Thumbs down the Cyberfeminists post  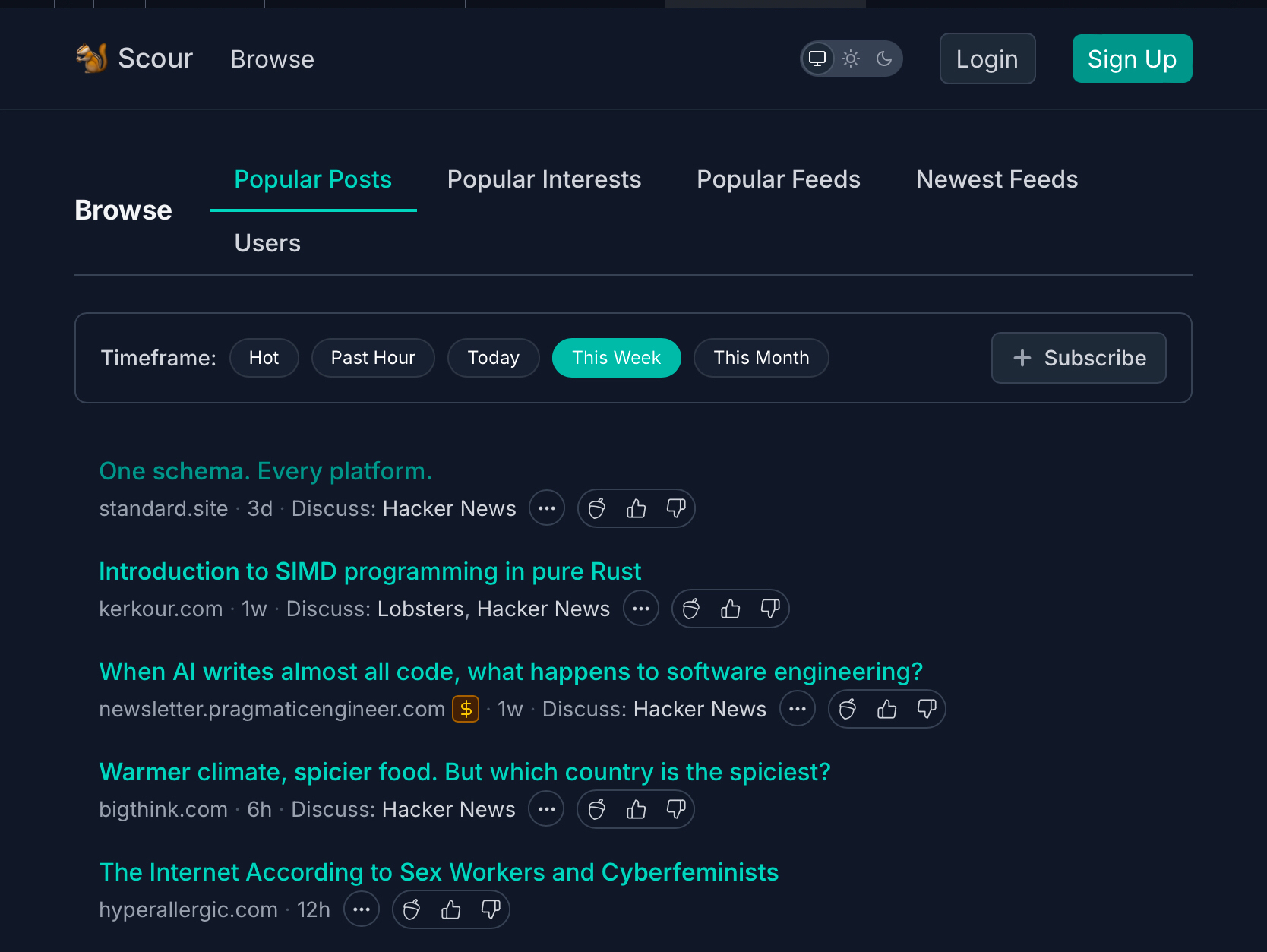coord(491,909)
